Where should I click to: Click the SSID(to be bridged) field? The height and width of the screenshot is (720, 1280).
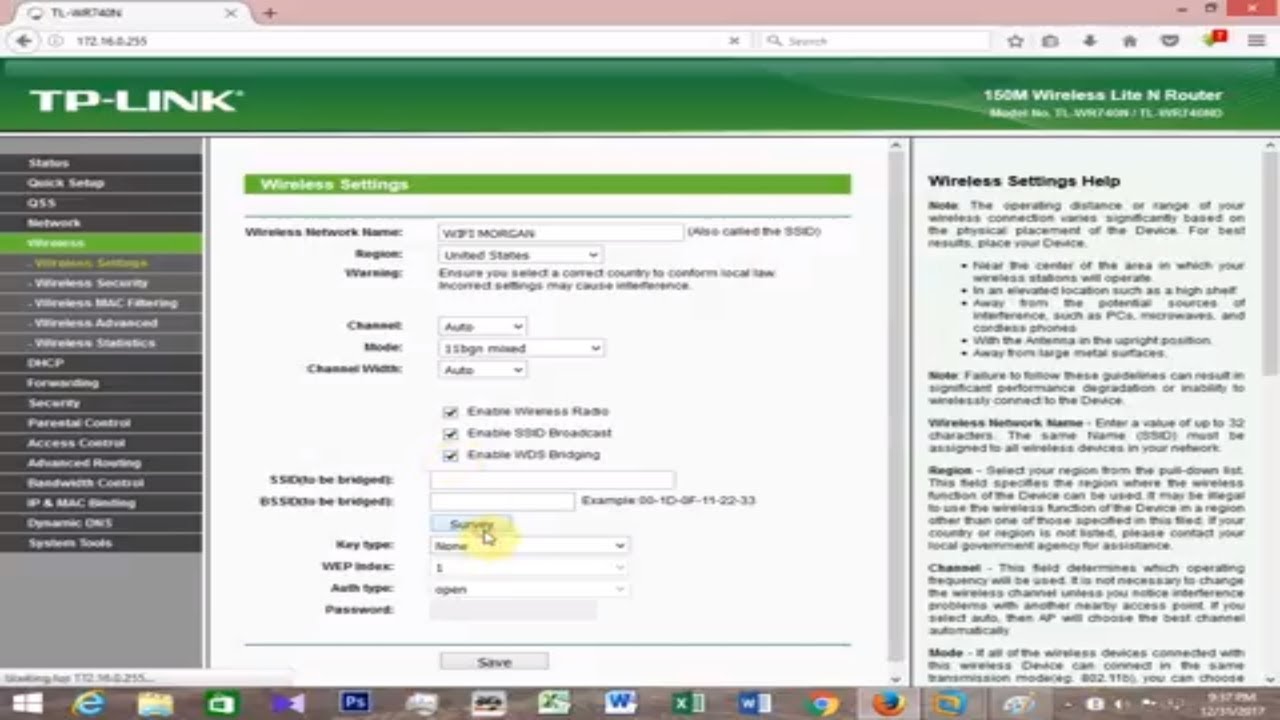[552, 480]
